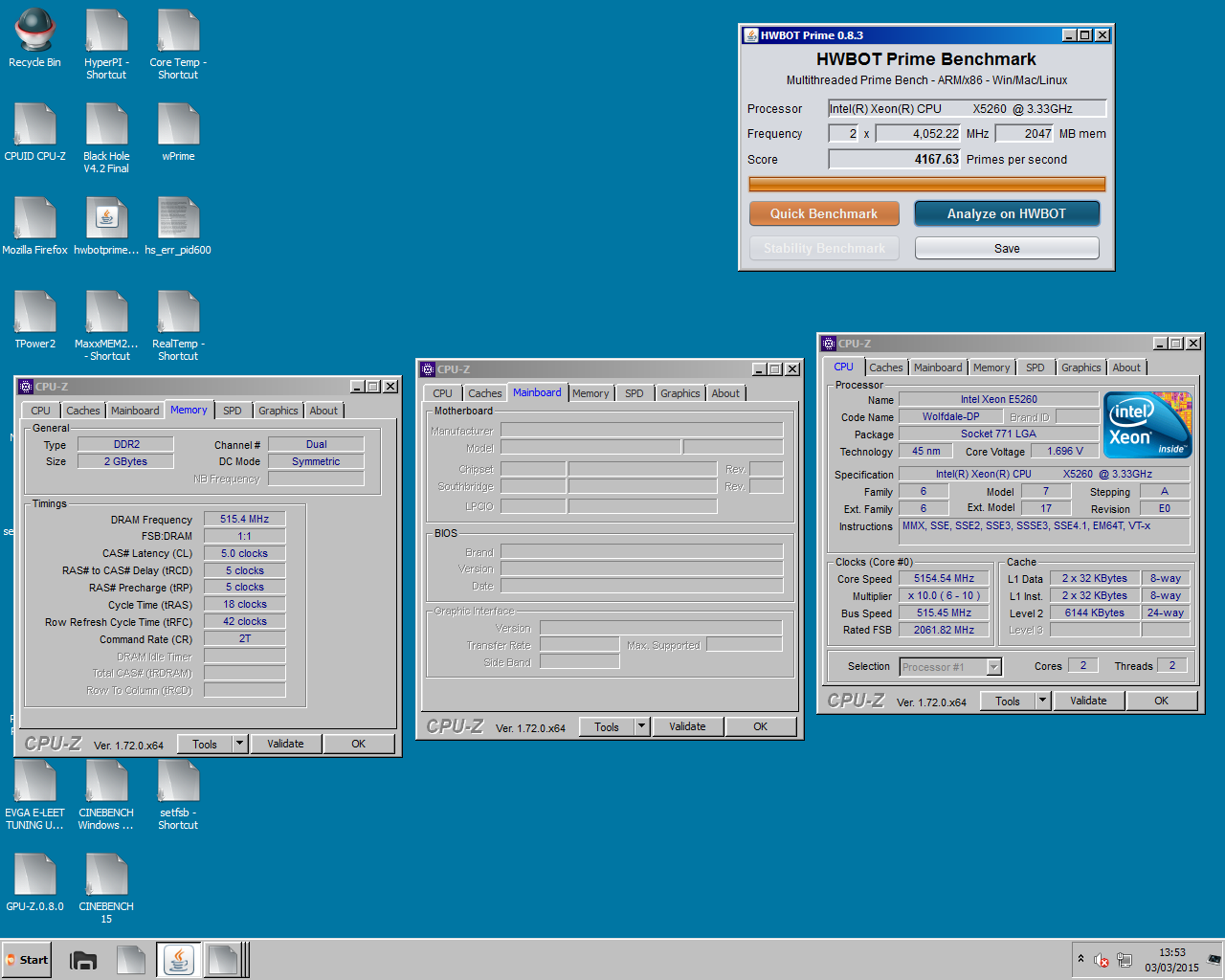Click Analyze on HWBOT button
Image resolution: width=1225 pixels, height=980 pixels.
(x=1007, y=213)
